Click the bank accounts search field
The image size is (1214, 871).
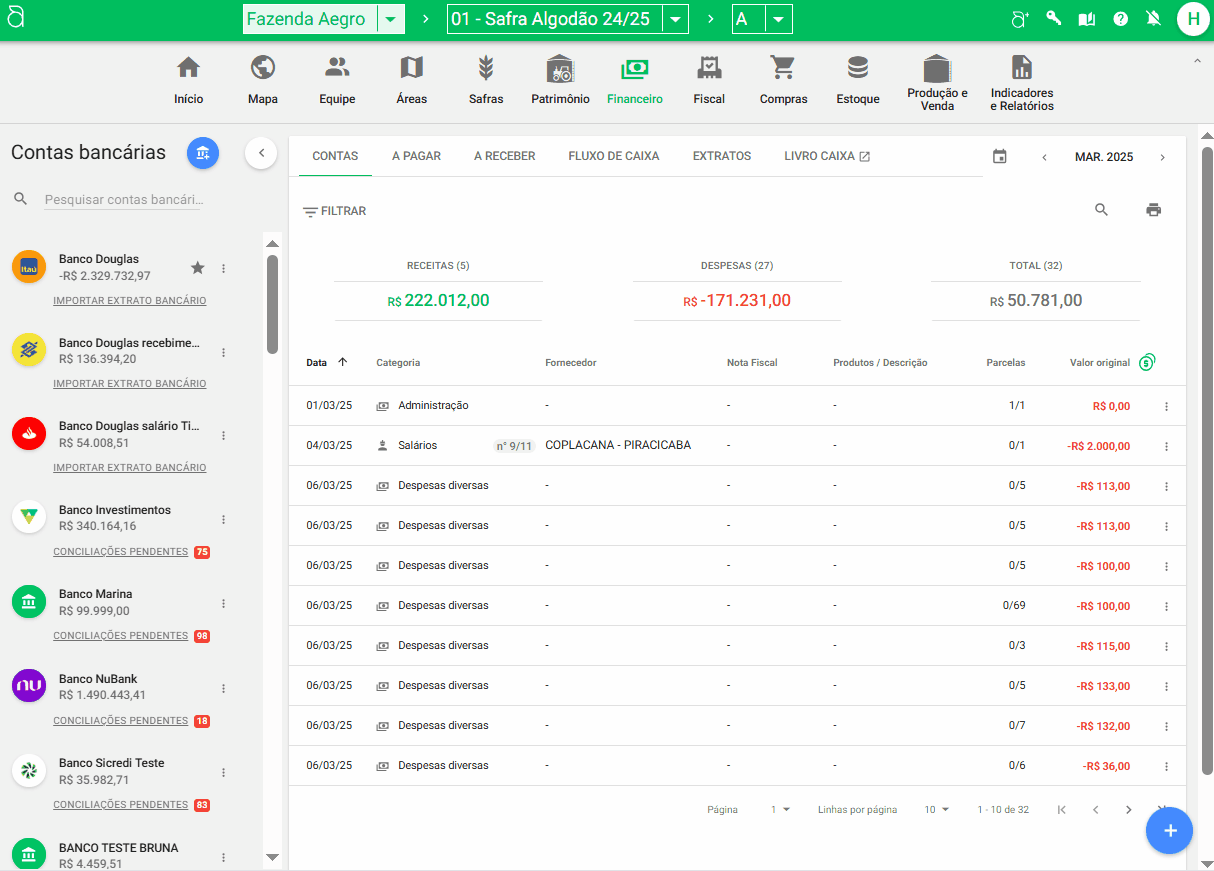(x=122, y=200)
